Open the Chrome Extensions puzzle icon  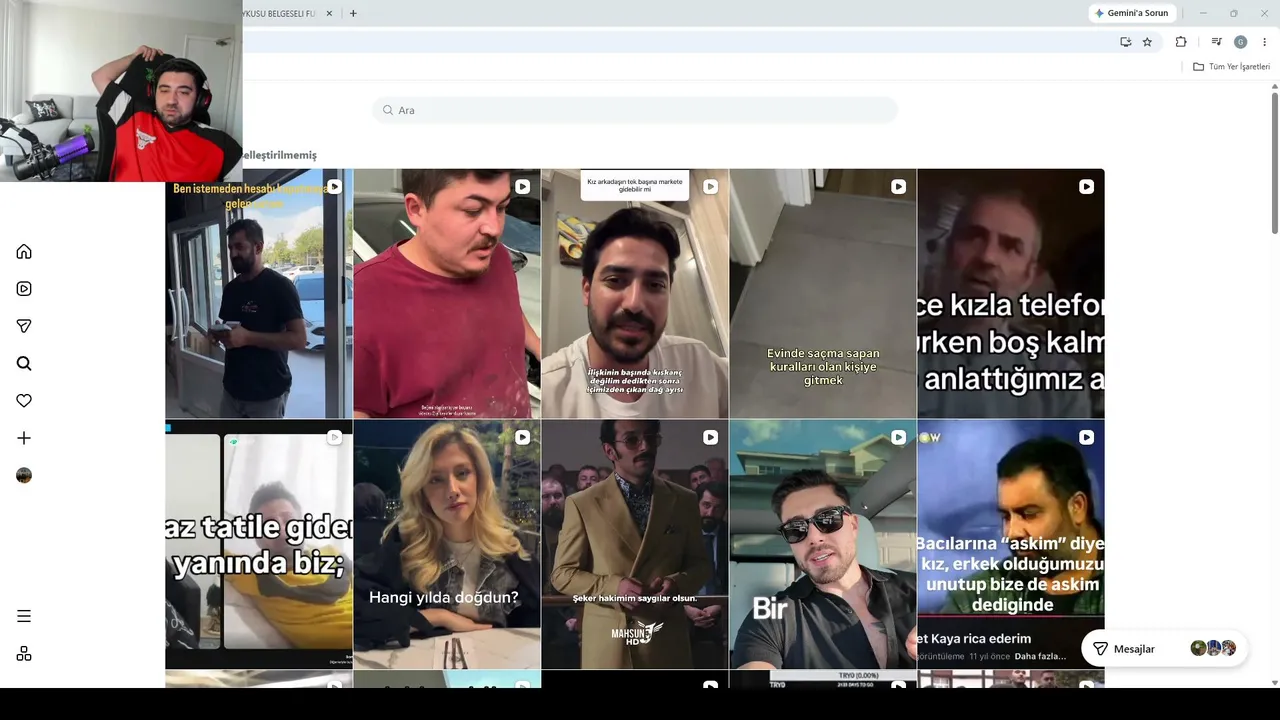[x=1181, y=42]
